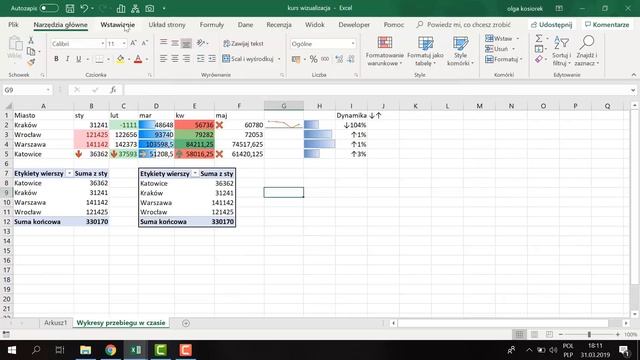This screenshot has height=360, width=640.
Task: Open Formatuj jako tabelę gallery
Action: [x=425, y=51]
